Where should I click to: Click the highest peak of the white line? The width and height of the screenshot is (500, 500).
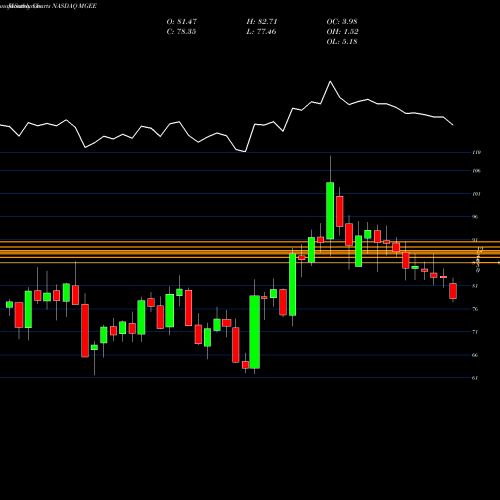point(330,82)
